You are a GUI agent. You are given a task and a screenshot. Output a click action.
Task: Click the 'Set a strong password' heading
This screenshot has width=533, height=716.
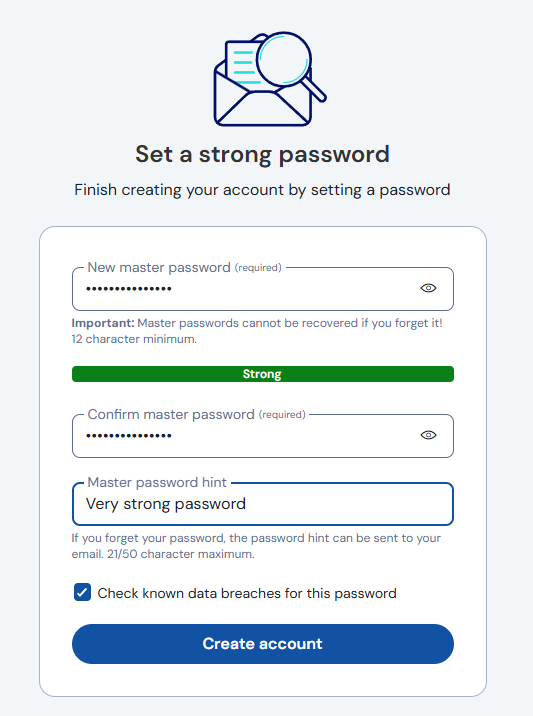[x=263, y=154]
